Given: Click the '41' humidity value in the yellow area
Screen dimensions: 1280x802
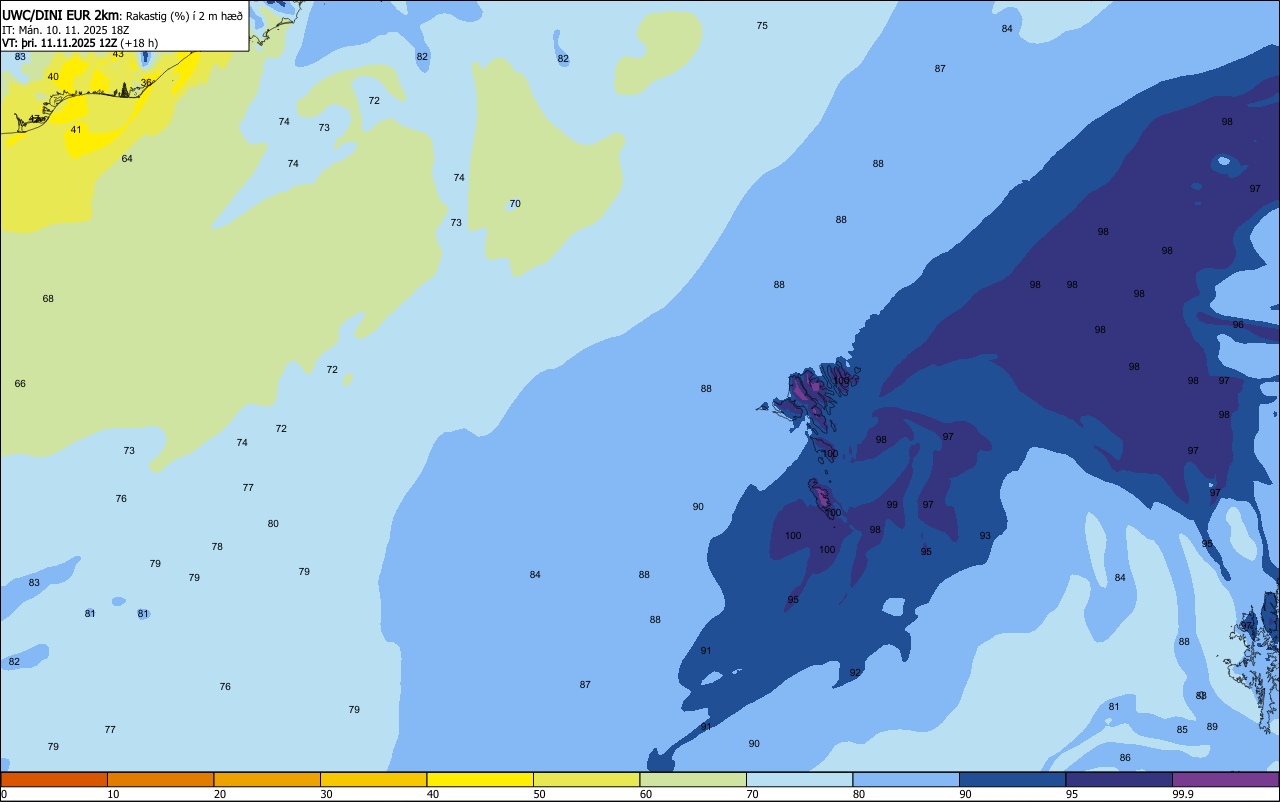Looking at the screenshot, I should 76,130.
